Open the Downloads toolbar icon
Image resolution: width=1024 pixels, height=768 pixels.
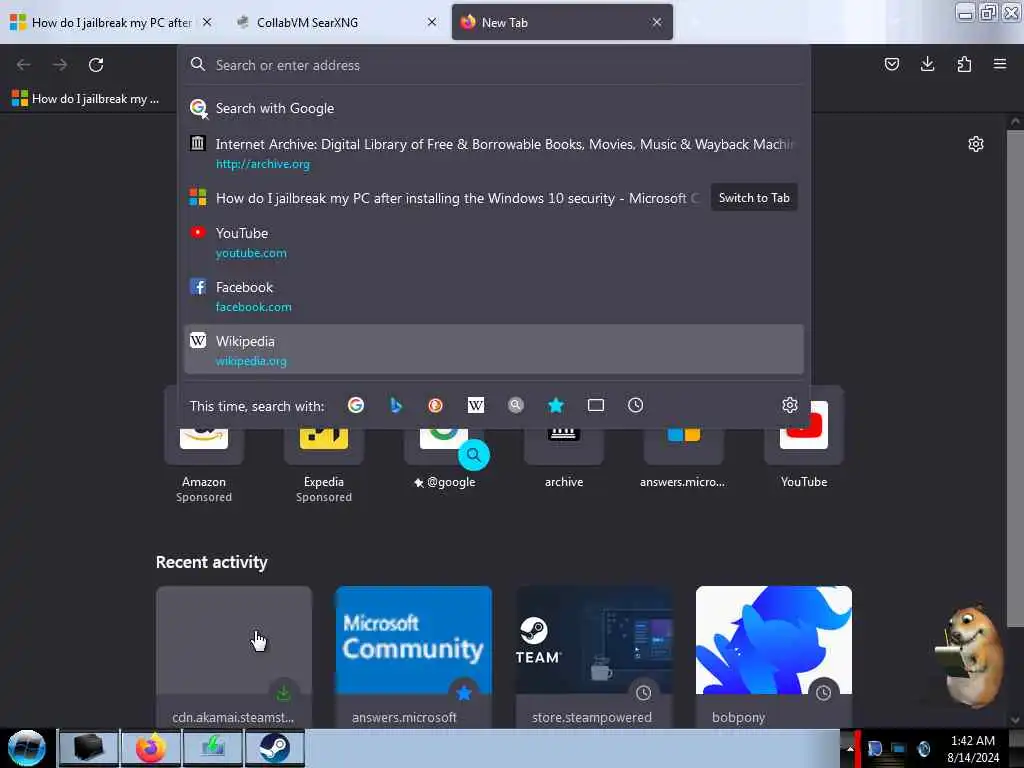[x=927, y=64]
